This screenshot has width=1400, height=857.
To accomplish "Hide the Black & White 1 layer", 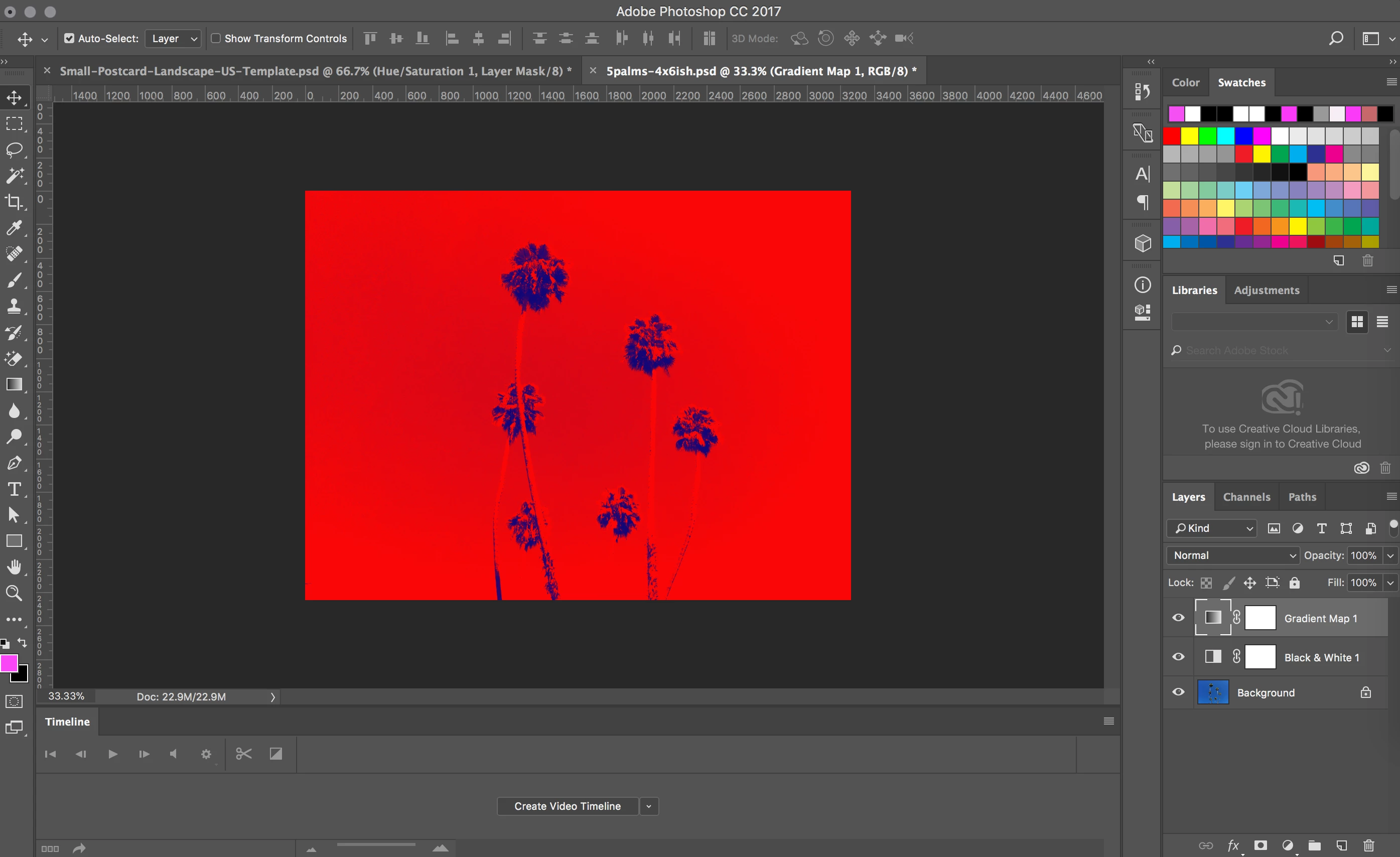I will [x=1178, y=657].
